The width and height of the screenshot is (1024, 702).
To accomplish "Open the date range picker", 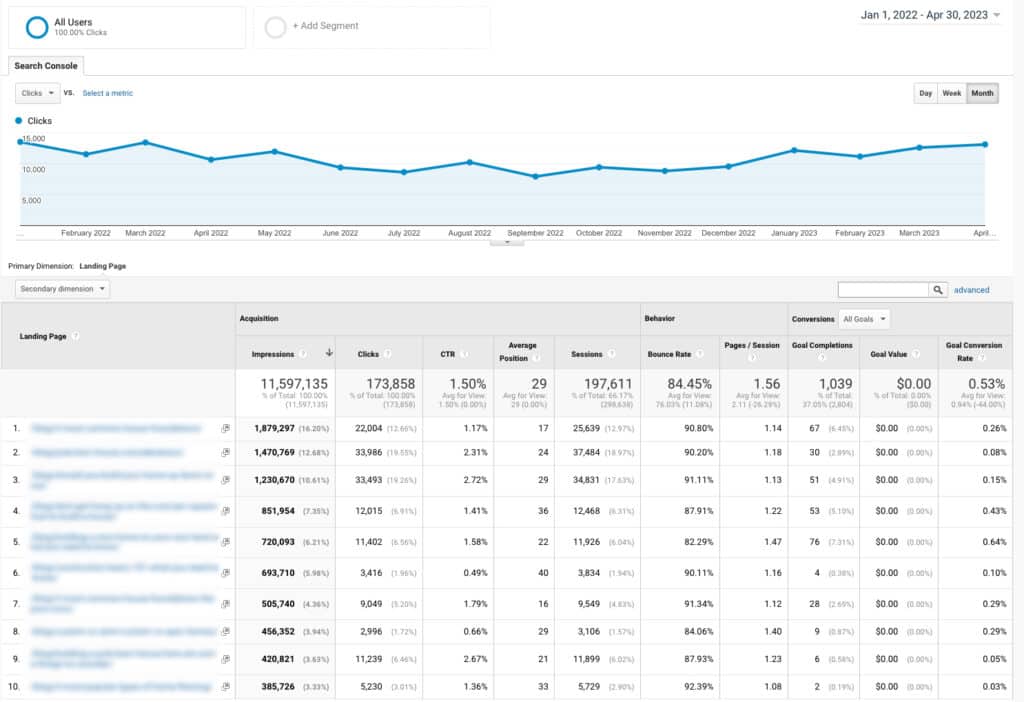I will coord(930,15).
